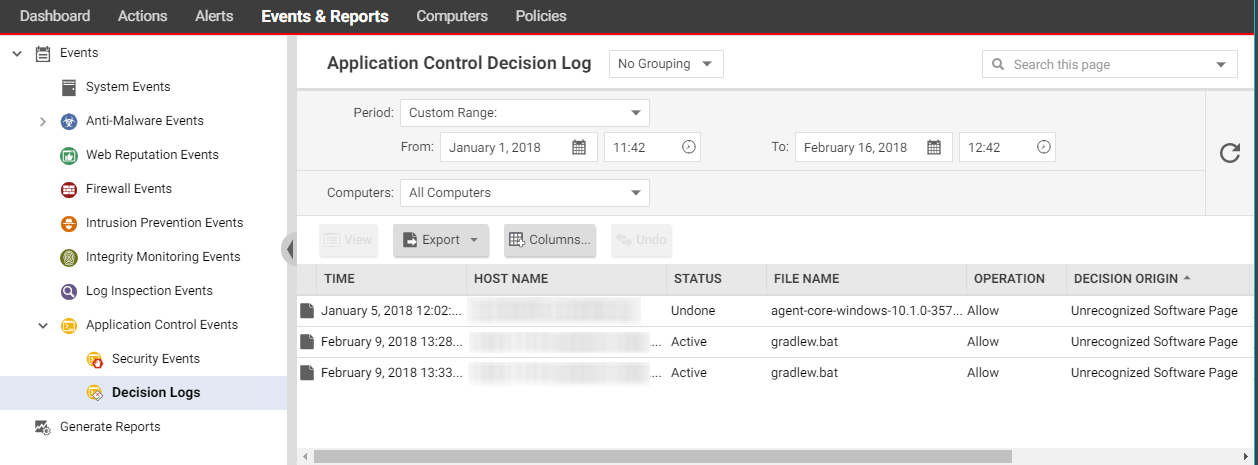The width and height of the screenshot is (1258, 465).
Task: Click the horizontal scrollbar below the table
Action: [662, 456]
